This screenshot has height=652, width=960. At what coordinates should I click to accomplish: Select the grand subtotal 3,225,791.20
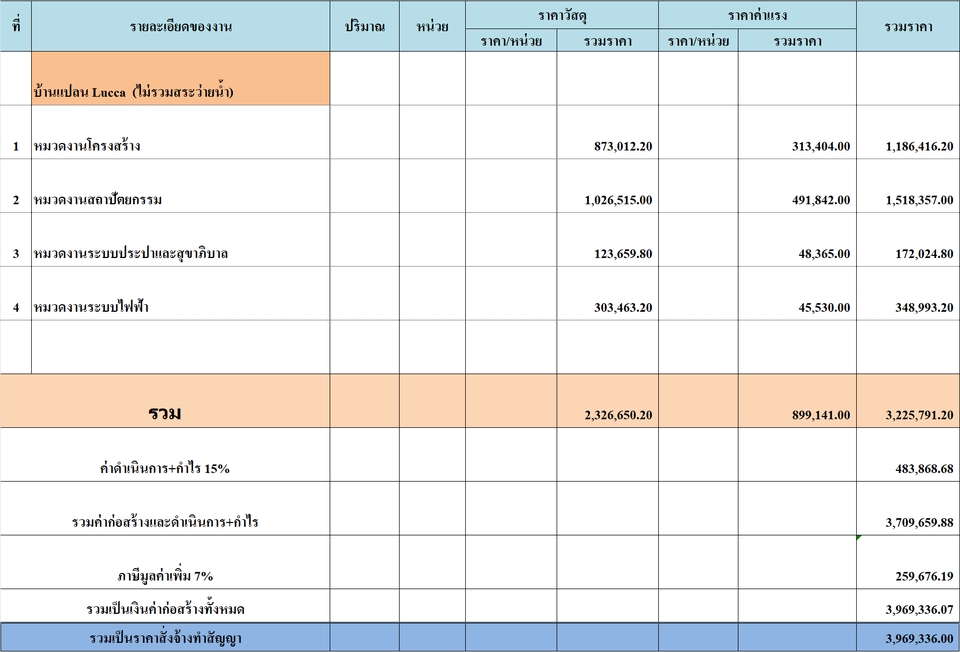coord(920,414)
